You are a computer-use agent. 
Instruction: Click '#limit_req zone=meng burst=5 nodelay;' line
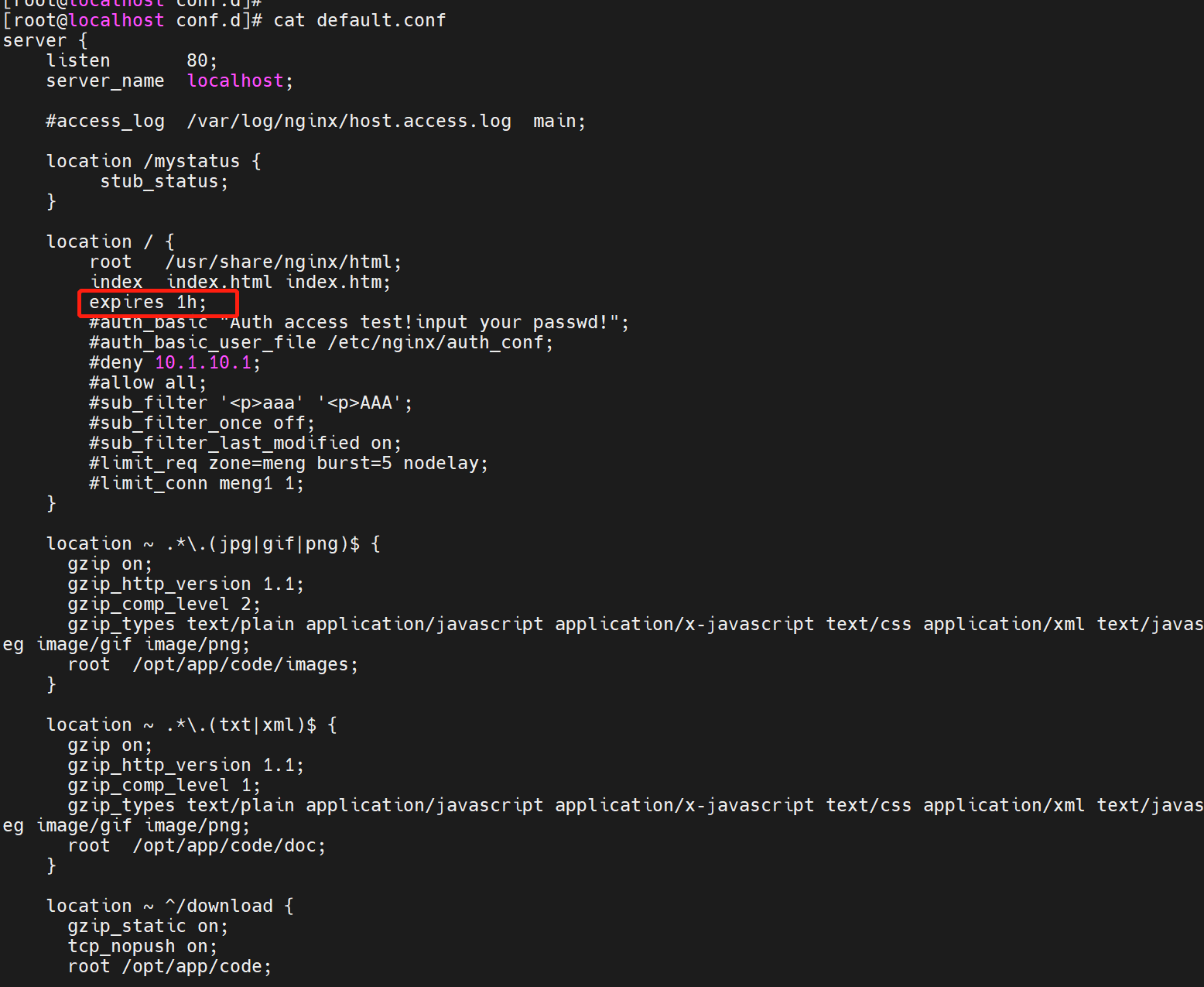coord(289,463)
